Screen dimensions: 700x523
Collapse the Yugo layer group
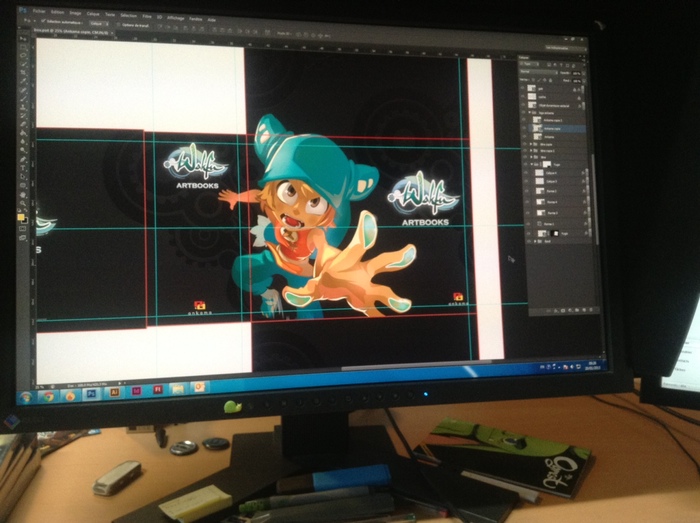532,164
